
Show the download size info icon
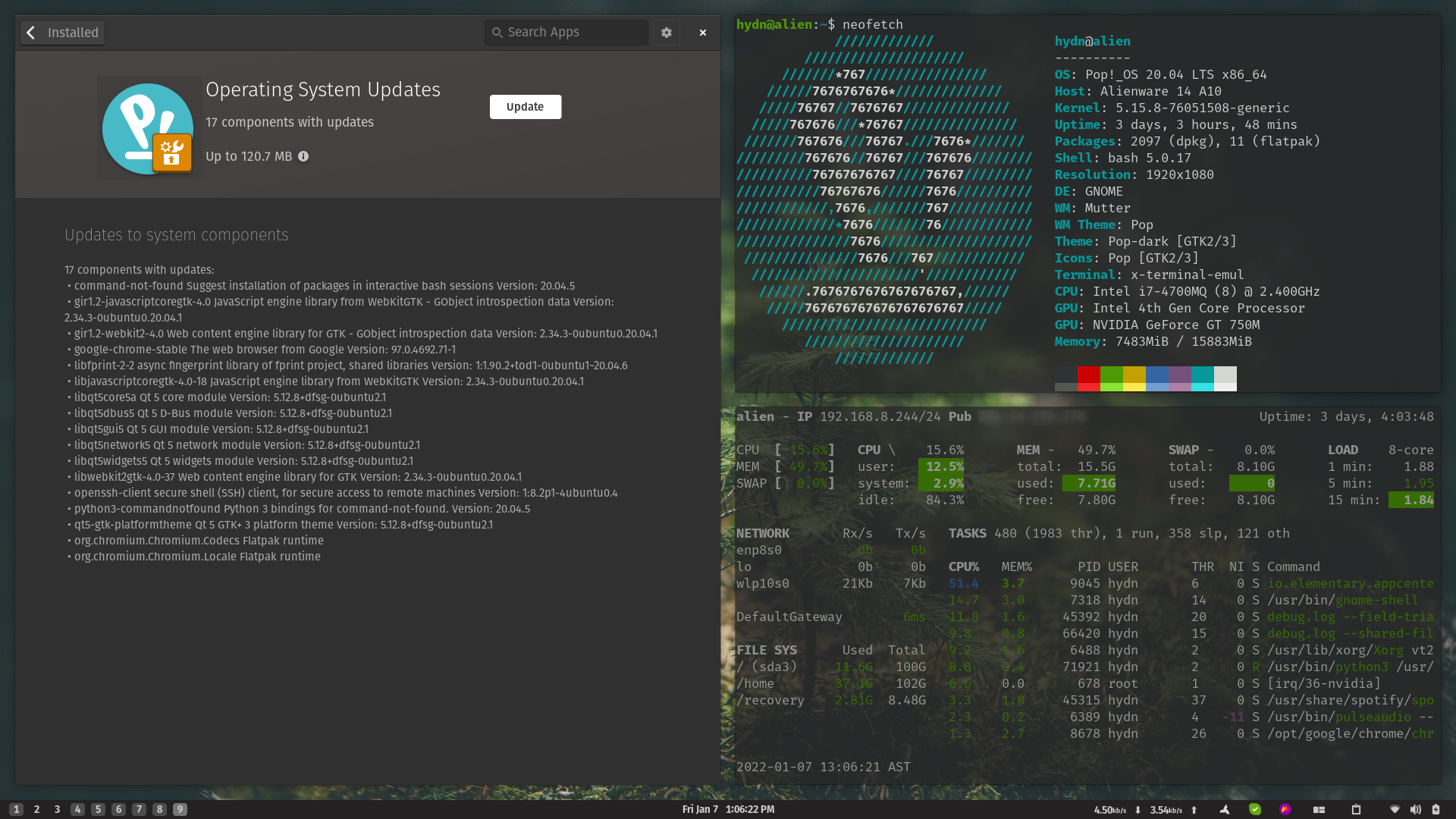303,156
